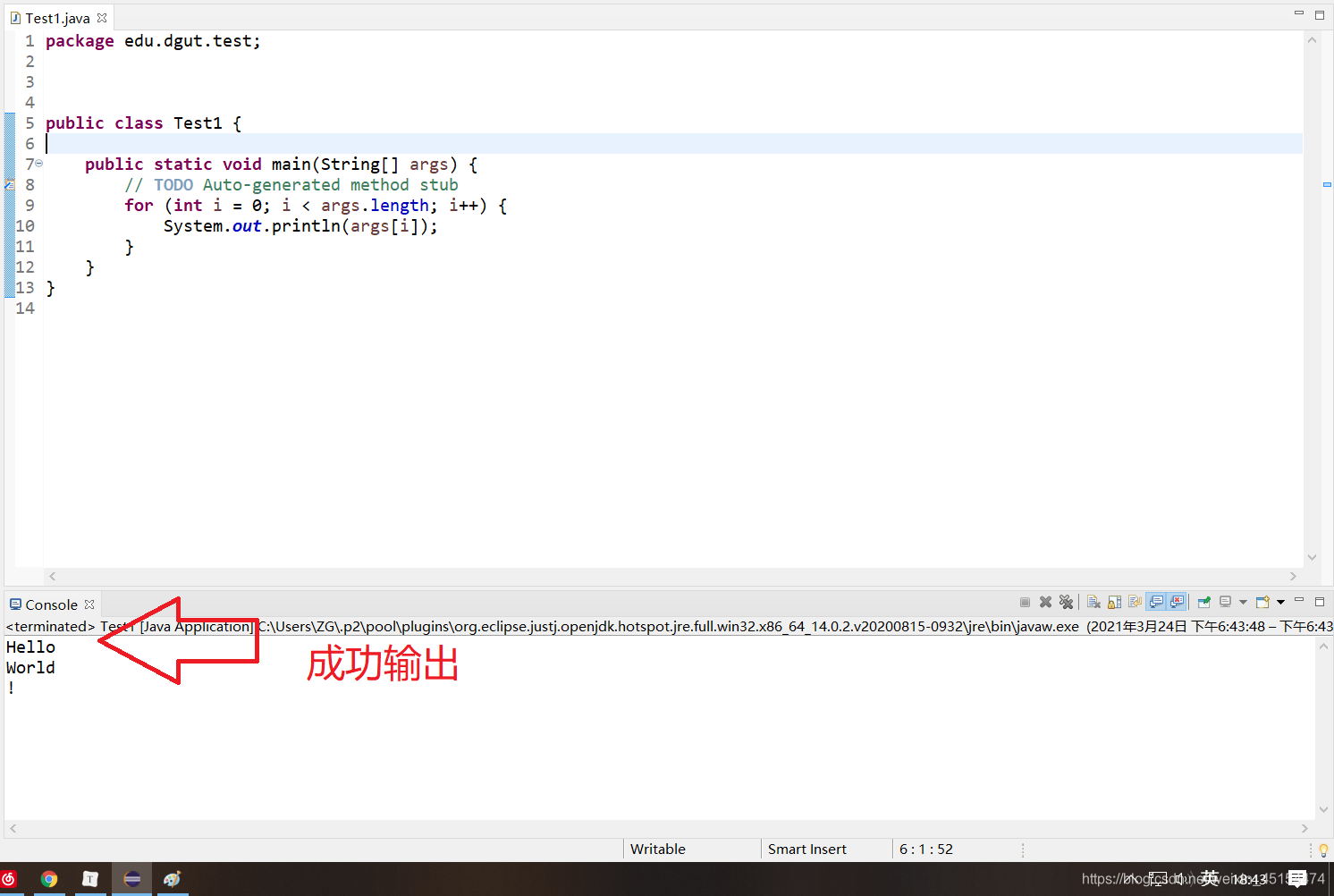Screen dimensions: 1334x896
Task: Open the notification center icon in tray
Action: pos(1297,879)
